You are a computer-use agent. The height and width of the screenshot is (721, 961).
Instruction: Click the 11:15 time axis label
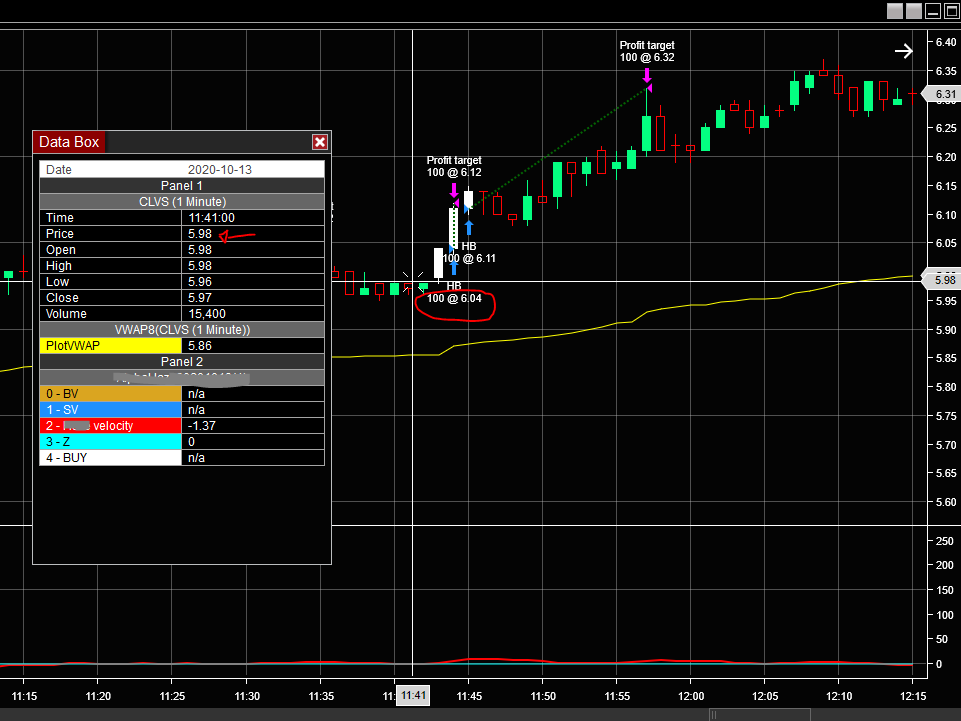(24, 696)
